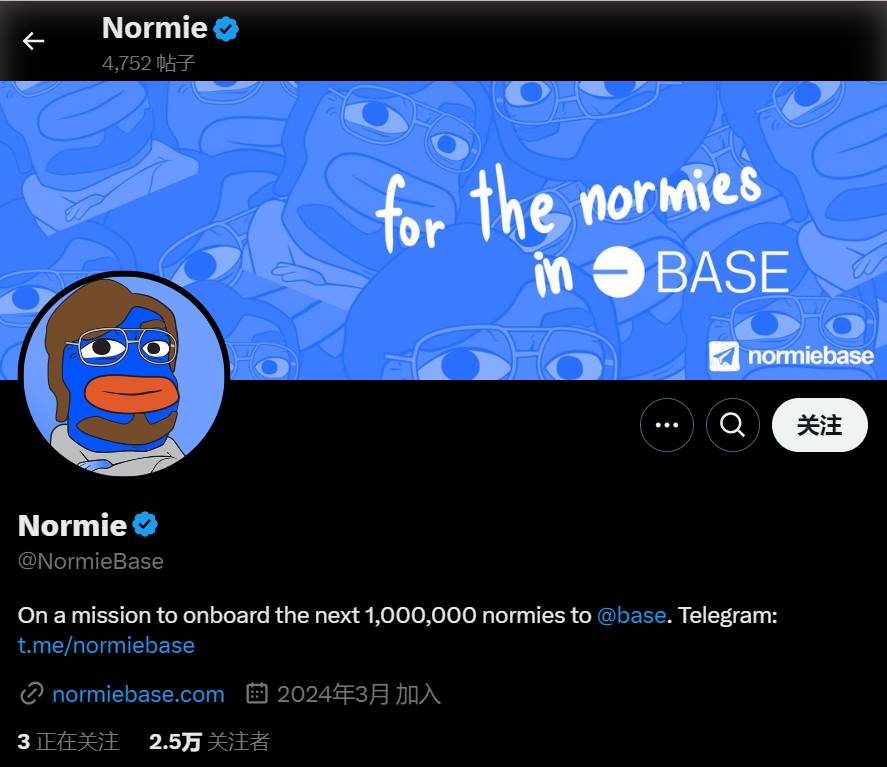Open the t.me/normiebase Telegram link

[x=106, y=645]
